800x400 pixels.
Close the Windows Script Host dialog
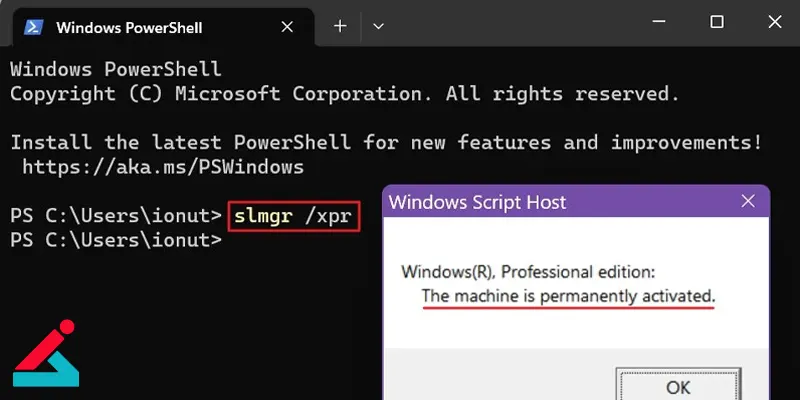pos(748,201)
